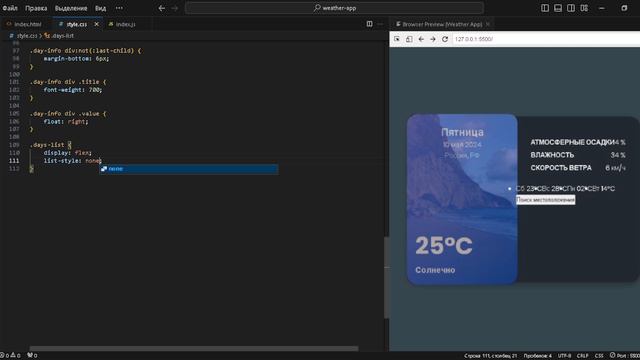Click errors and warnings status indicator

click(x=11, y=356)
